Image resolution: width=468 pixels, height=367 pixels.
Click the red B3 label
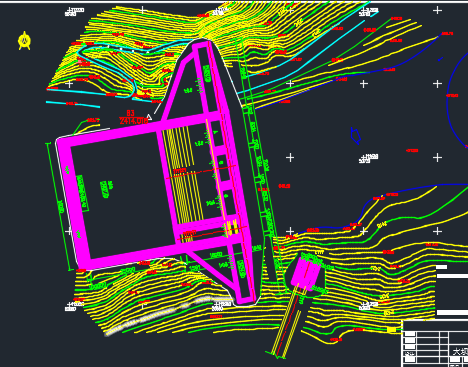(x=130, y=113)
